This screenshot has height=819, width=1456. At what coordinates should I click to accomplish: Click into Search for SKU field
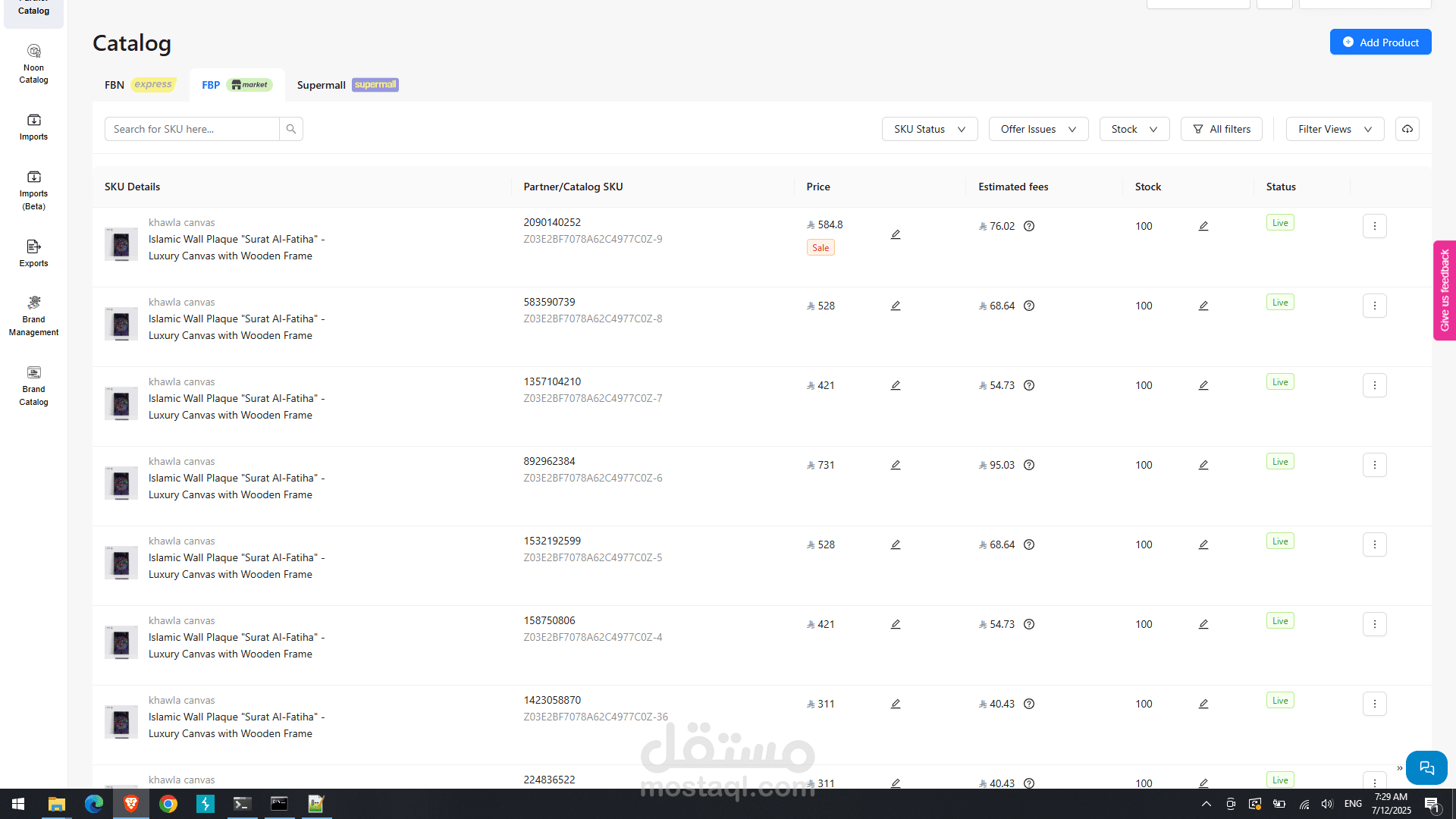[x=192, y=129]
